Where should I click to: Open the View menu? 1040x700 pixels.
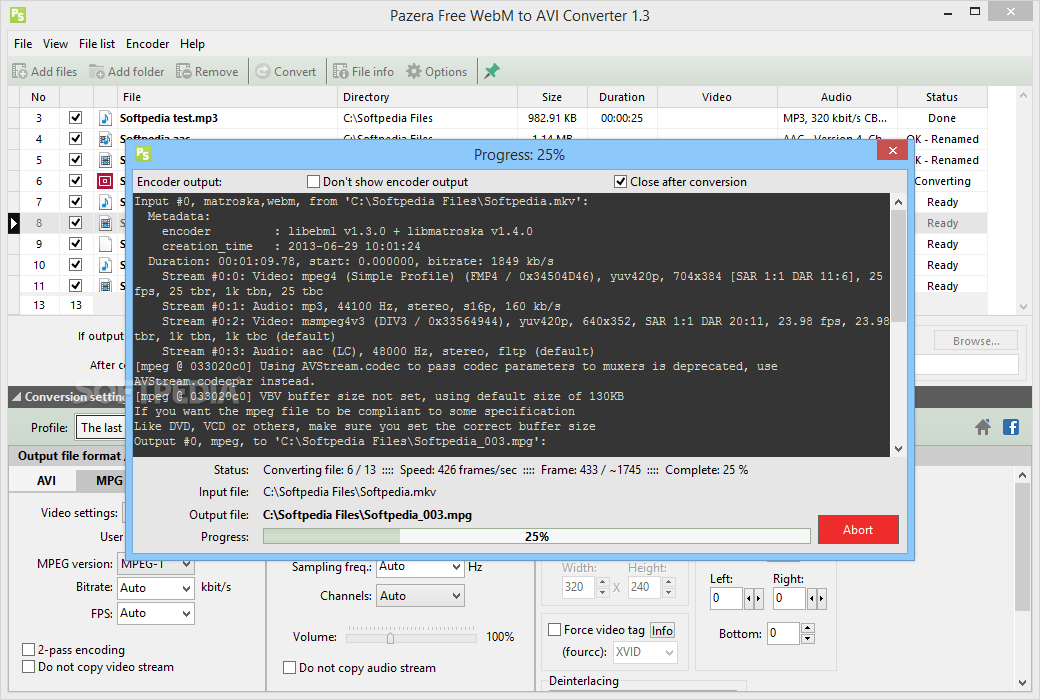(55, 44)
